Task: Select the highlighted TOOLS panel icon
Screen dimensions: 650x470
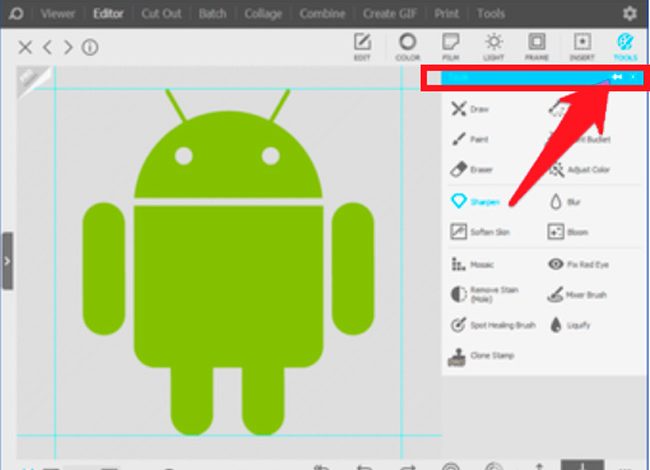Action: point(625,46)
